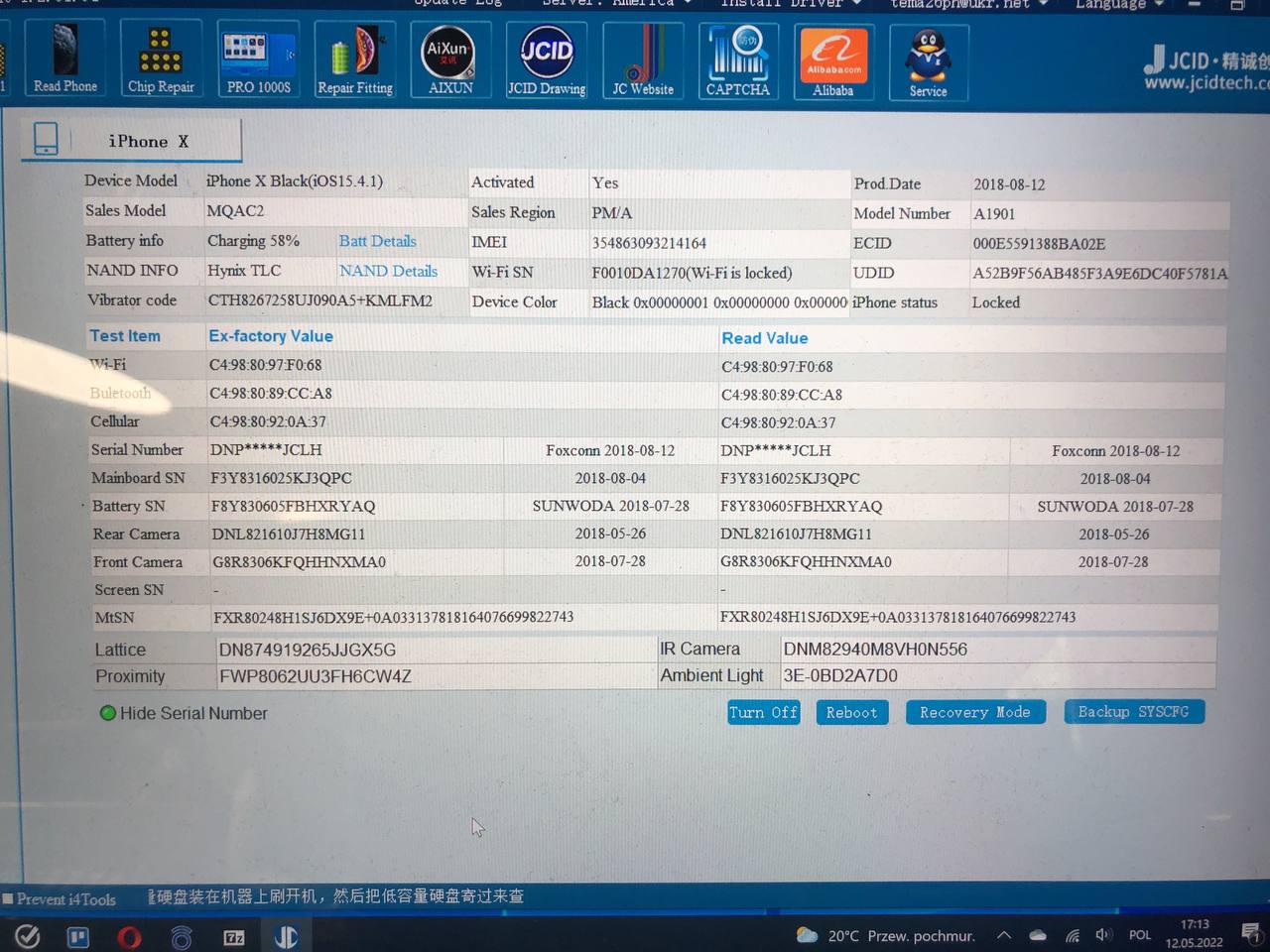
Task: Open the JC Website shortcut
Action: pos(642,62)
